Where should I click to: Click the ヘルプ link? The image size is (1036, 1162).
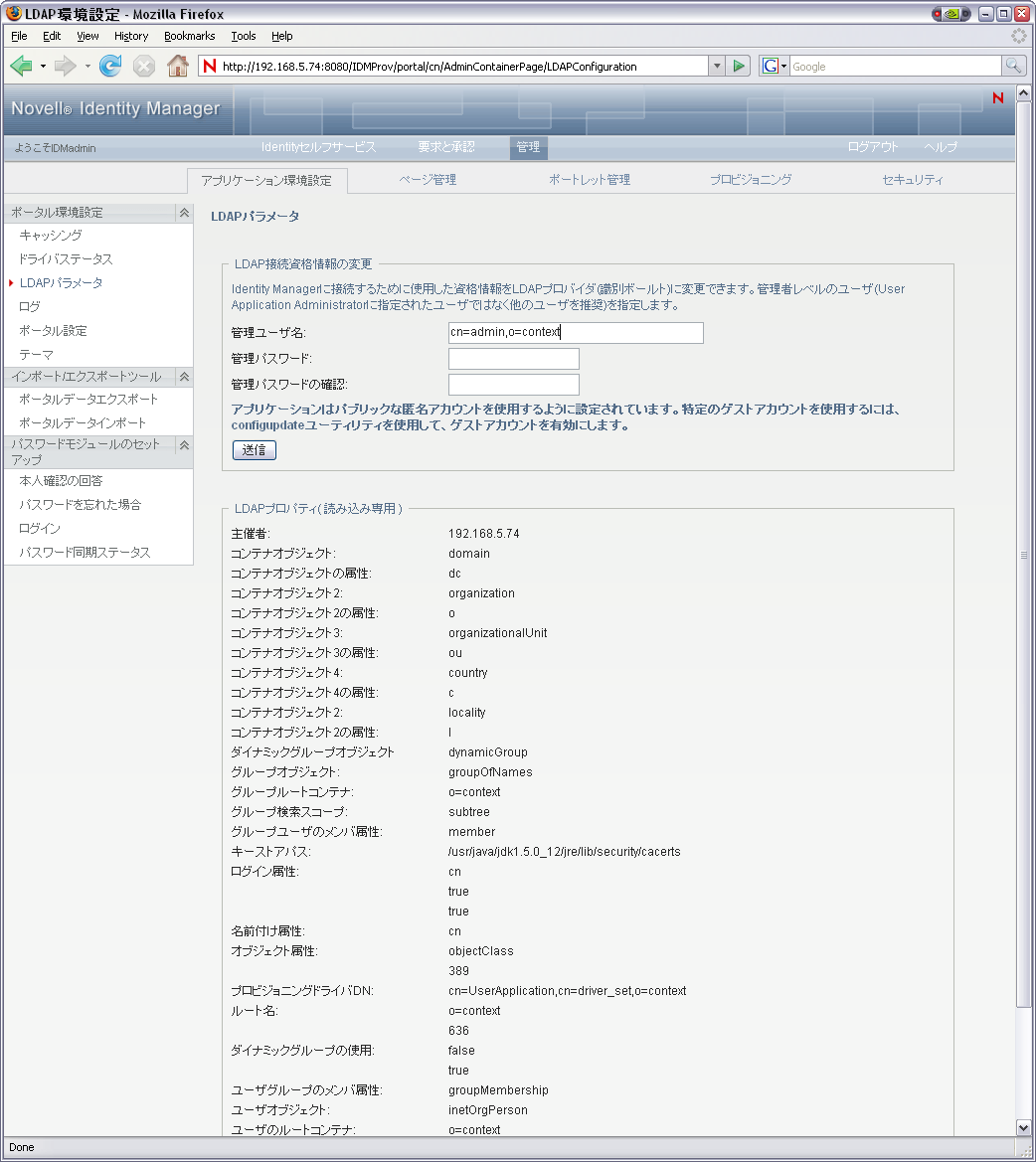[x=941, y=147]
